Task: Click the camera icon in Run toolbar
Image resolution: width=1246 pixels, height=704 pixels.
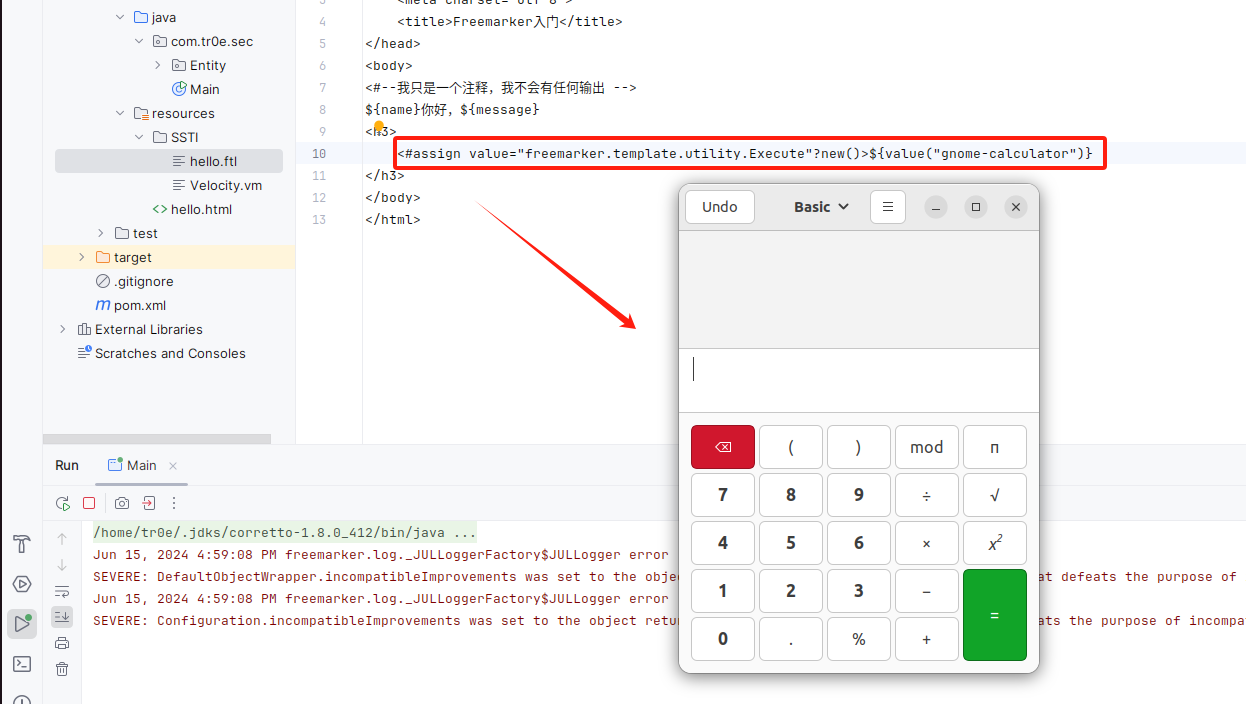Action: tap(122, 503)
